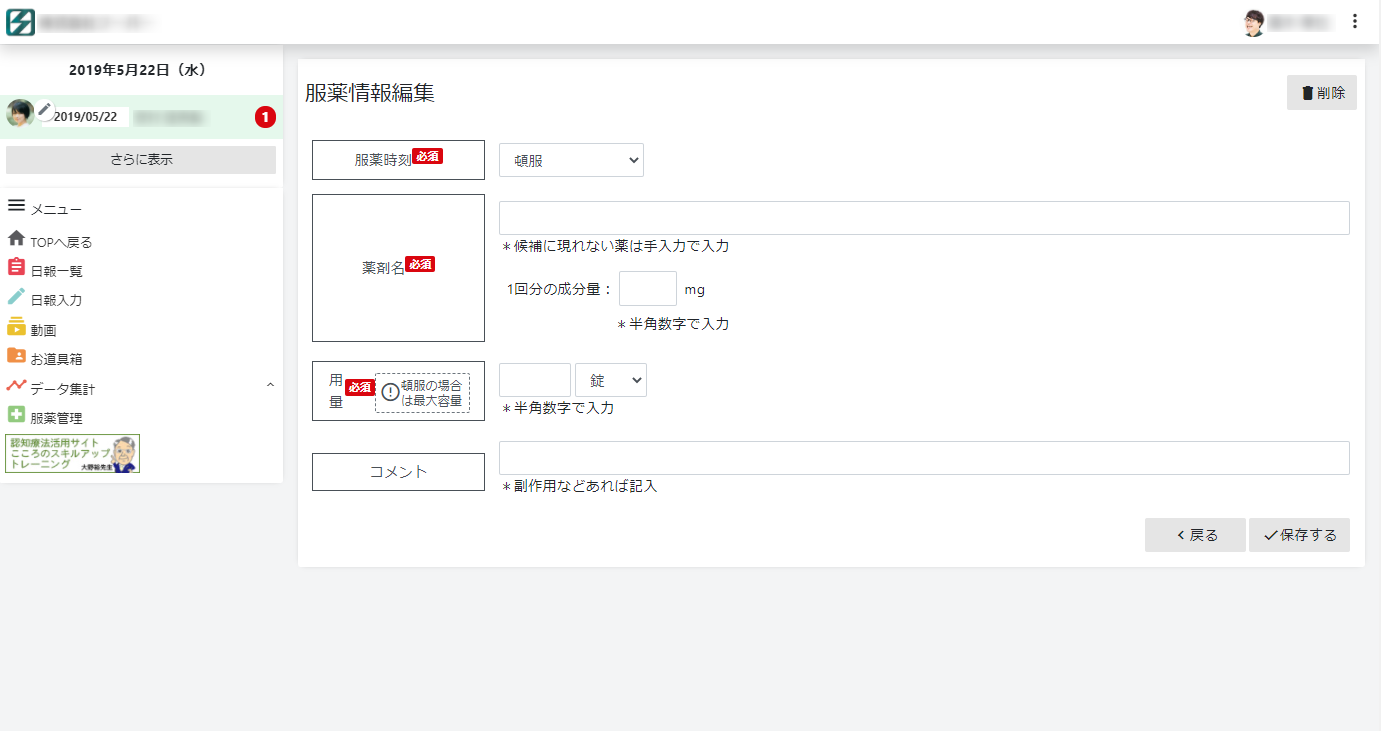The image size is (1381, 731).
Task: Click the pencil edit icon beside avatar
Action: click(x=45, y=110)
